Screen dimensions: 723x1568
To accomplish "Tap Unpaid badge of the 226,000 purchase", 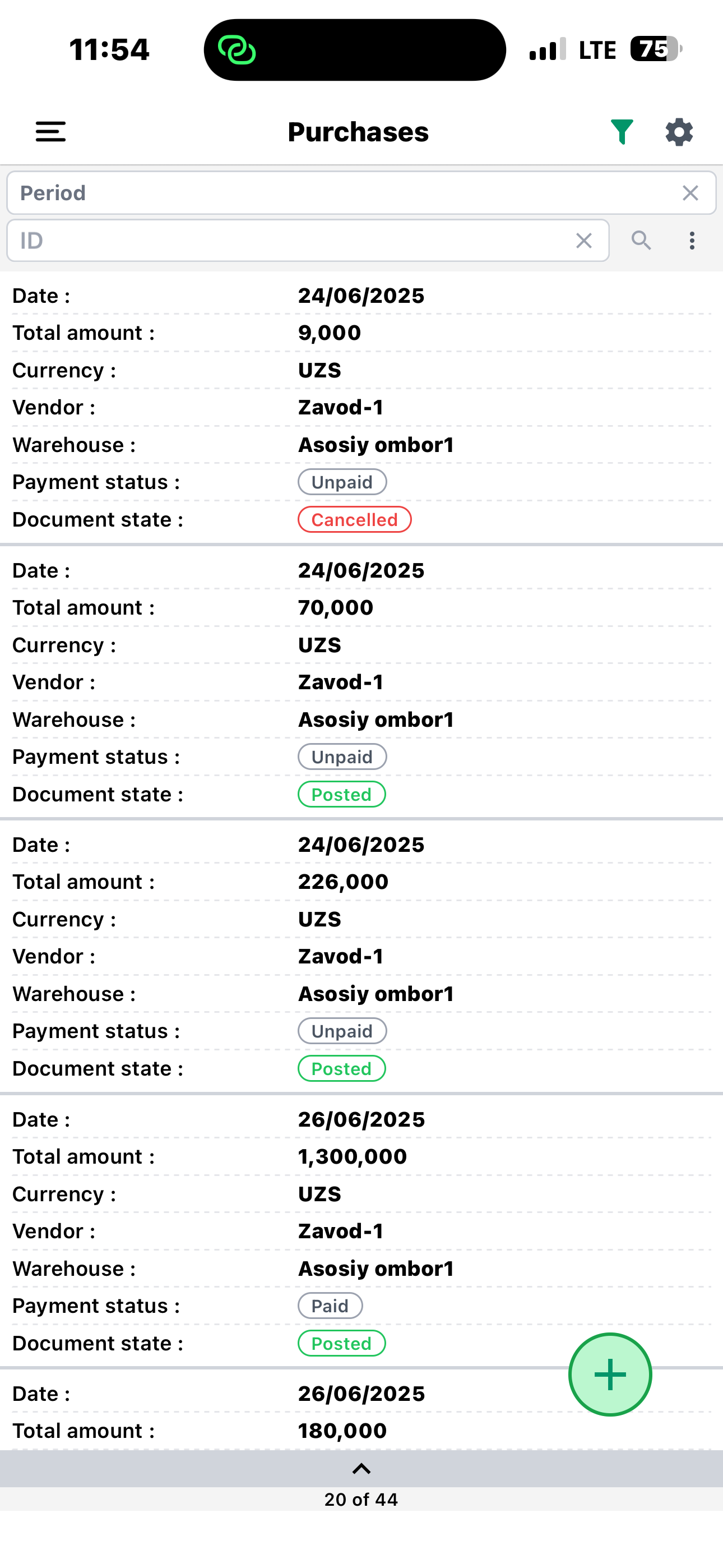I will (342, 1031).
